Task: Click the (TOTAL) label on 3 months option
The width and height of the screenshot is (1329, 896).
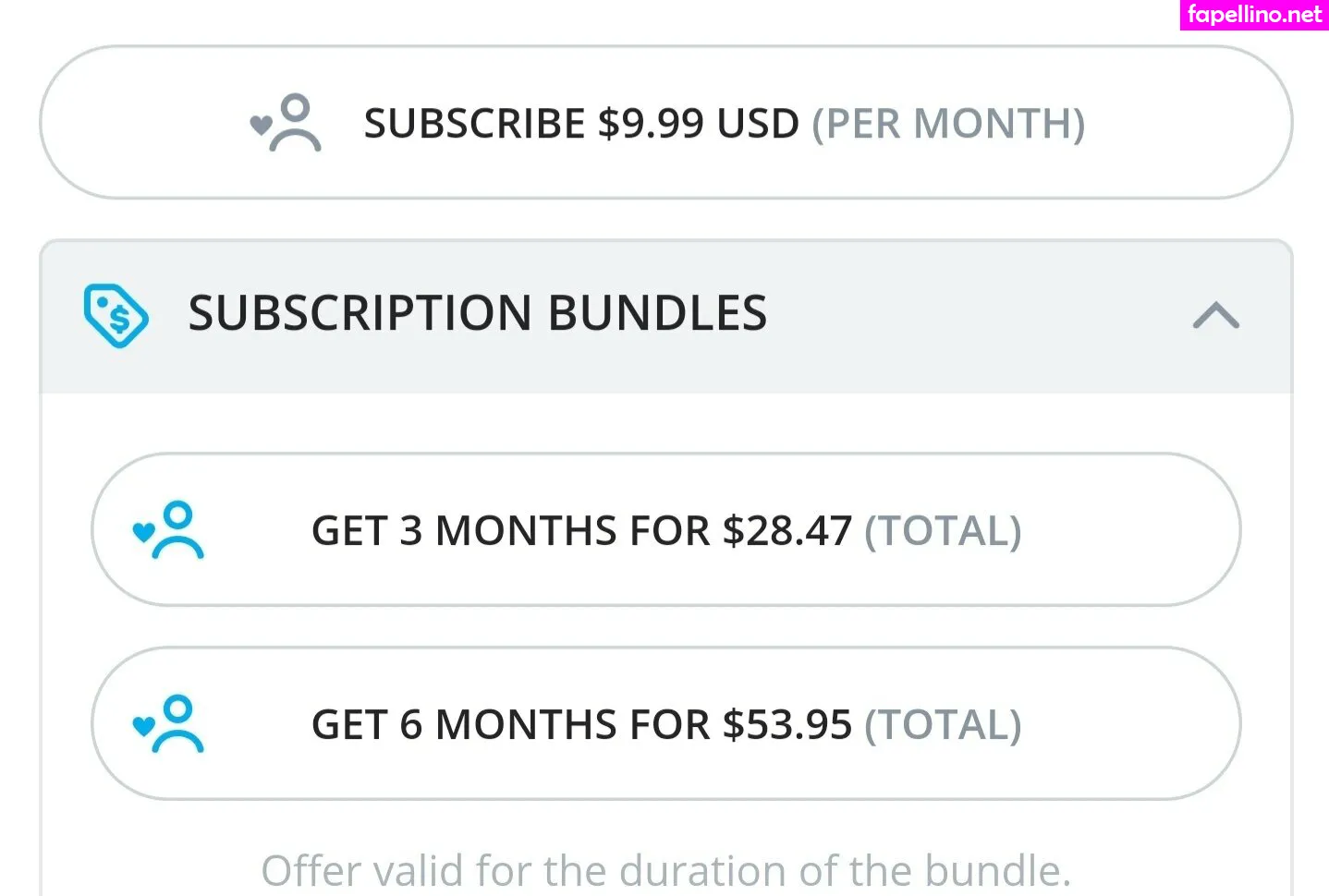Action: pyautogui.click(x=943, y=531)
